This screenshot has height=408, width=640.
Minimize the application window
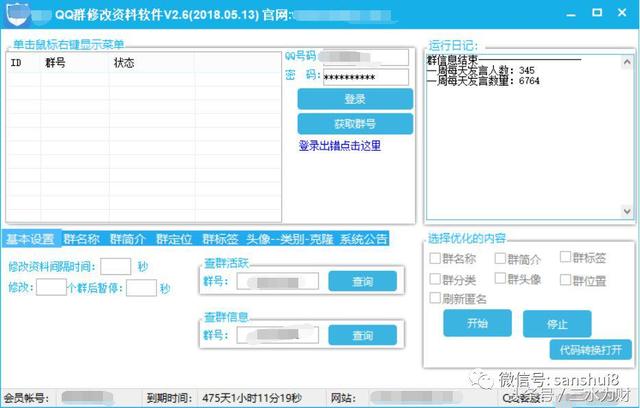(x=571, y=14)
